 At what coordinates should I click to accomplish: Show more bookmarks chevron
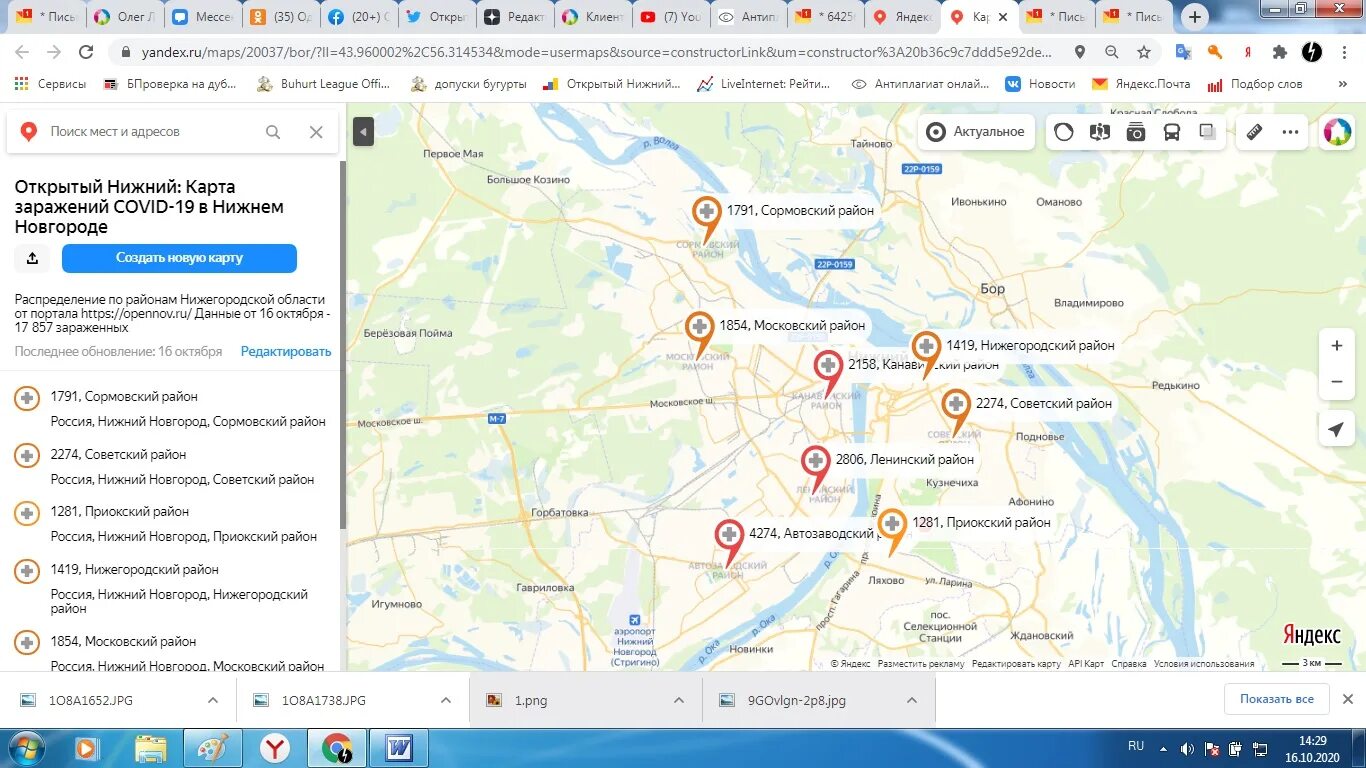[x=1343, y=84]
